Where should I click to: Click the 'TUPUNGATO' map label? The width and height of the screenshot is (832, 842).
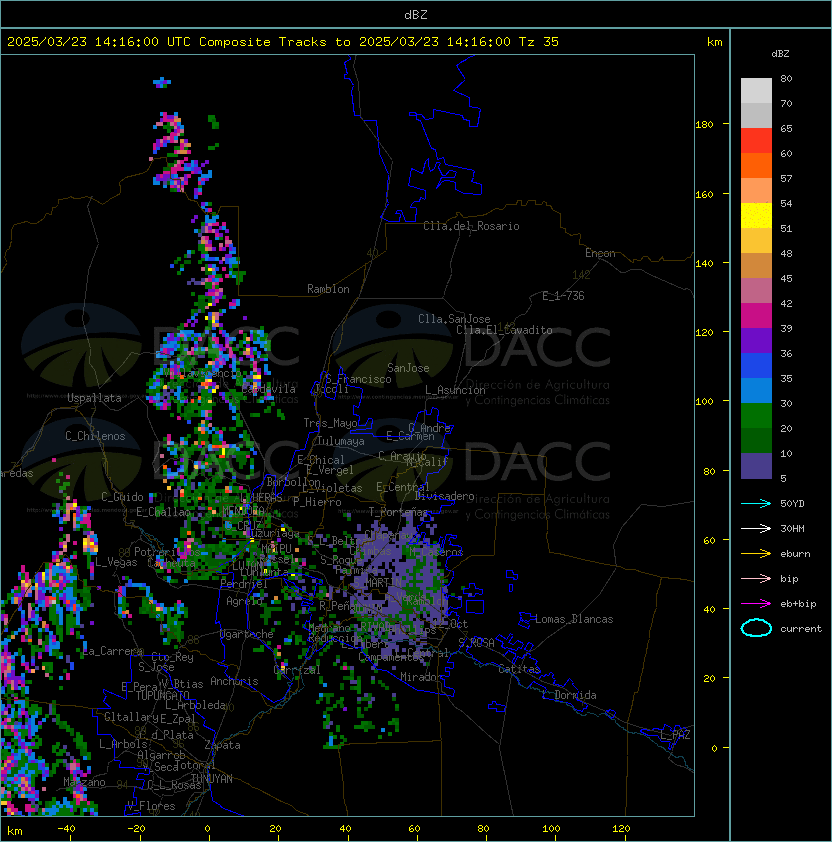(x=162, y=696)
